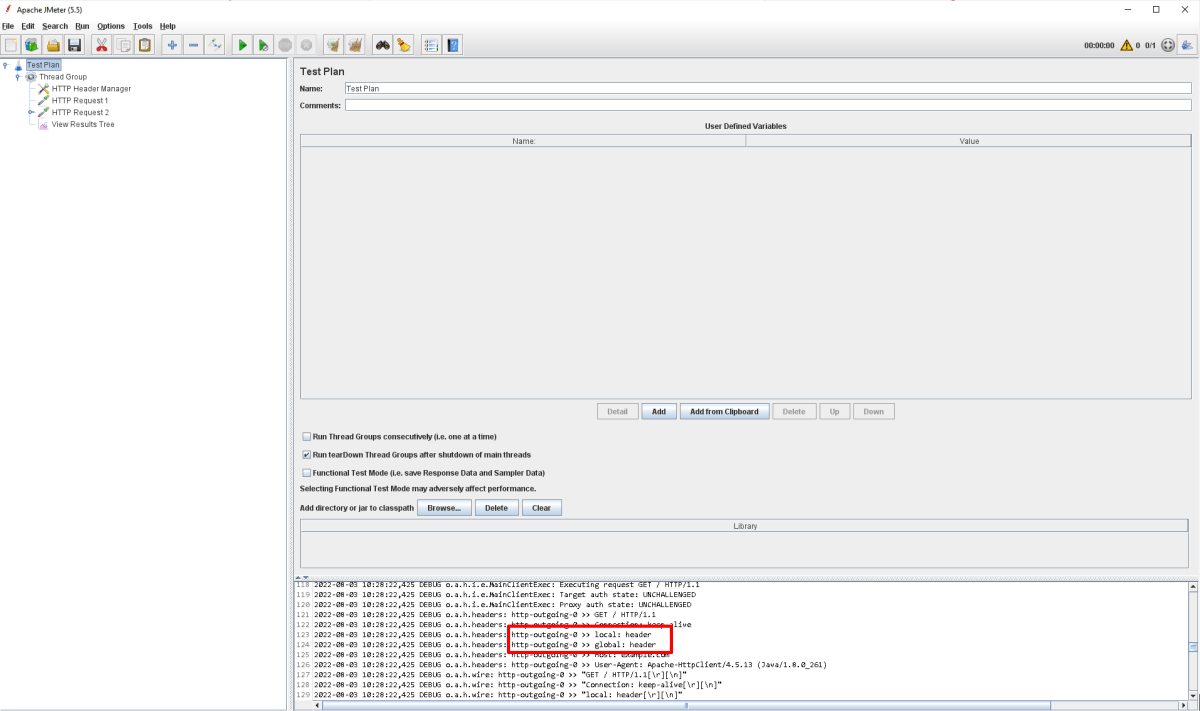The height and width of the screenshot is (711, 1200).
Task: Open the File menu
Action: point(8,26)
